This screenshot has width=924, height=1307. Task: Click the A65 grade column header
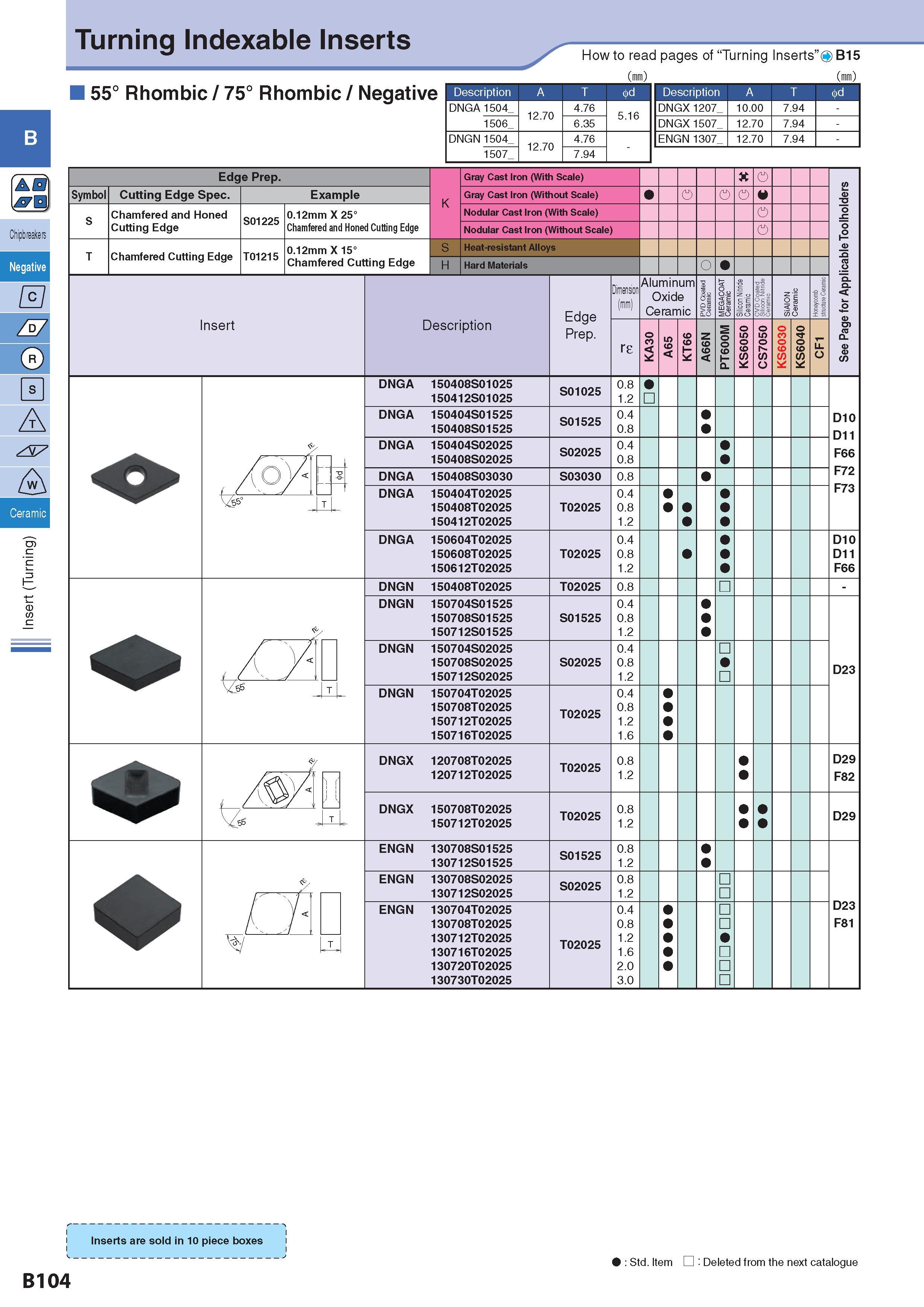(x=668, y=346)
